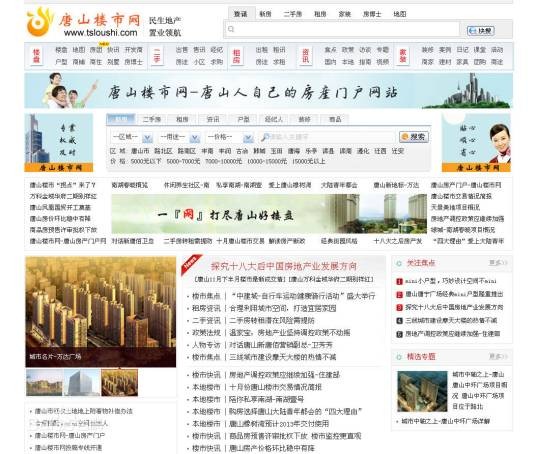Click dark number 4 badge in 关注焦点
Viewport: 536px width, 454px height.
click(x=399, y=321)
